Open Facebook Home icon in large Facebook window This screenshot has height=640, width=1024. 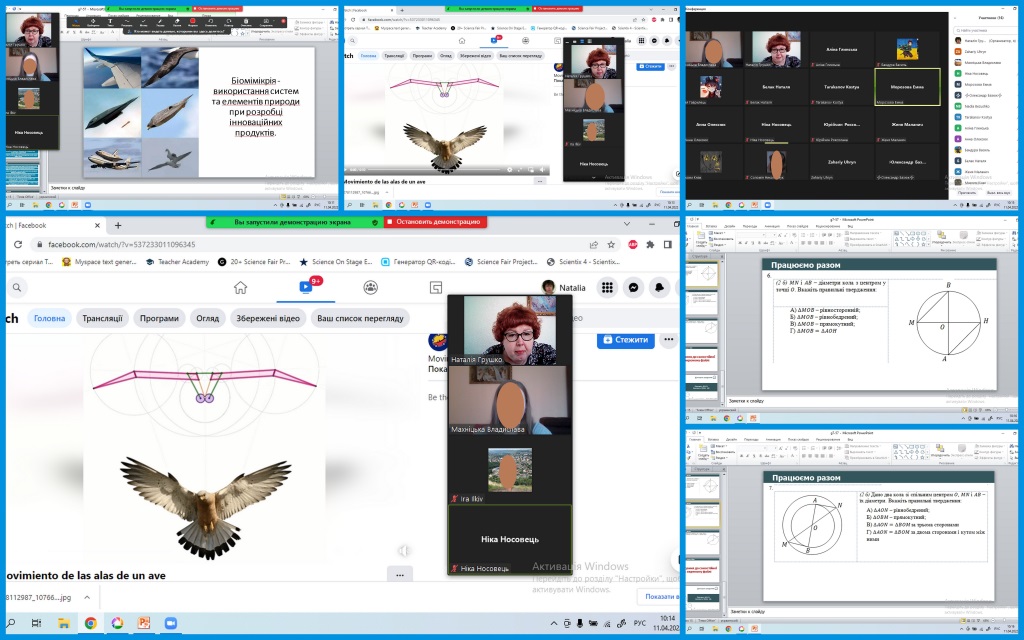(x=240, y=287)
